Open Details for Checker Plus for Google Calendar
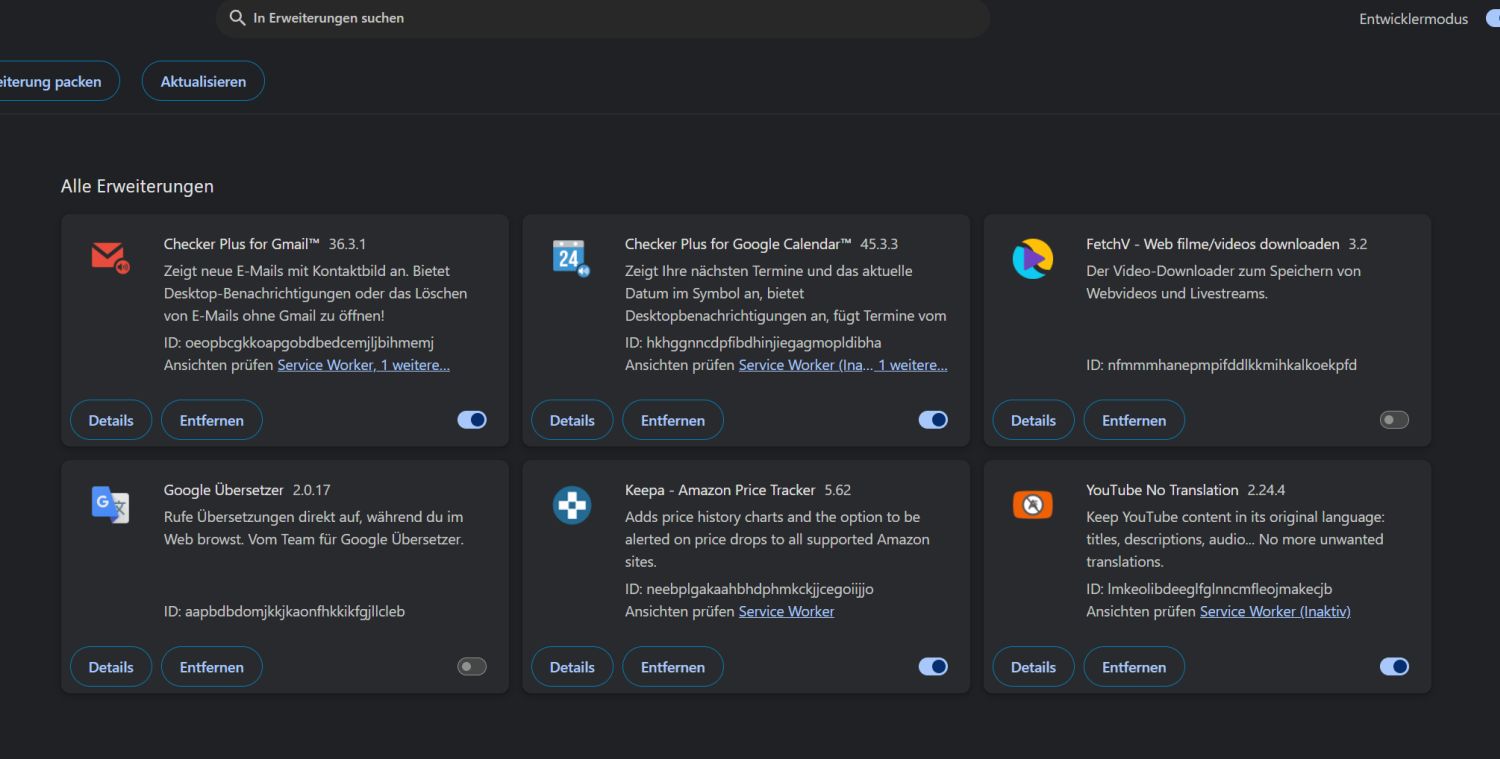Viewport: 1500px width, 759px height. (x=572, y=420)
